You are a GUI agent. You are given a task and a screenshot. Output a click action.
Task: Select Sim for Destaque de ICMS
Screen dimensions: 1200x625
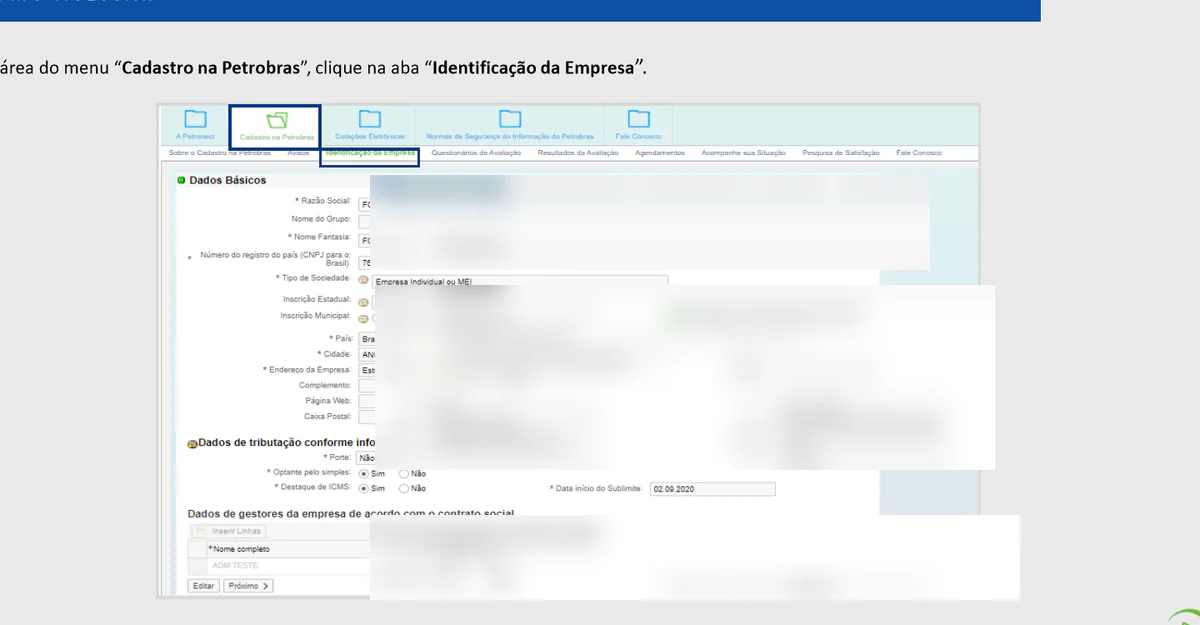point(363,488)
